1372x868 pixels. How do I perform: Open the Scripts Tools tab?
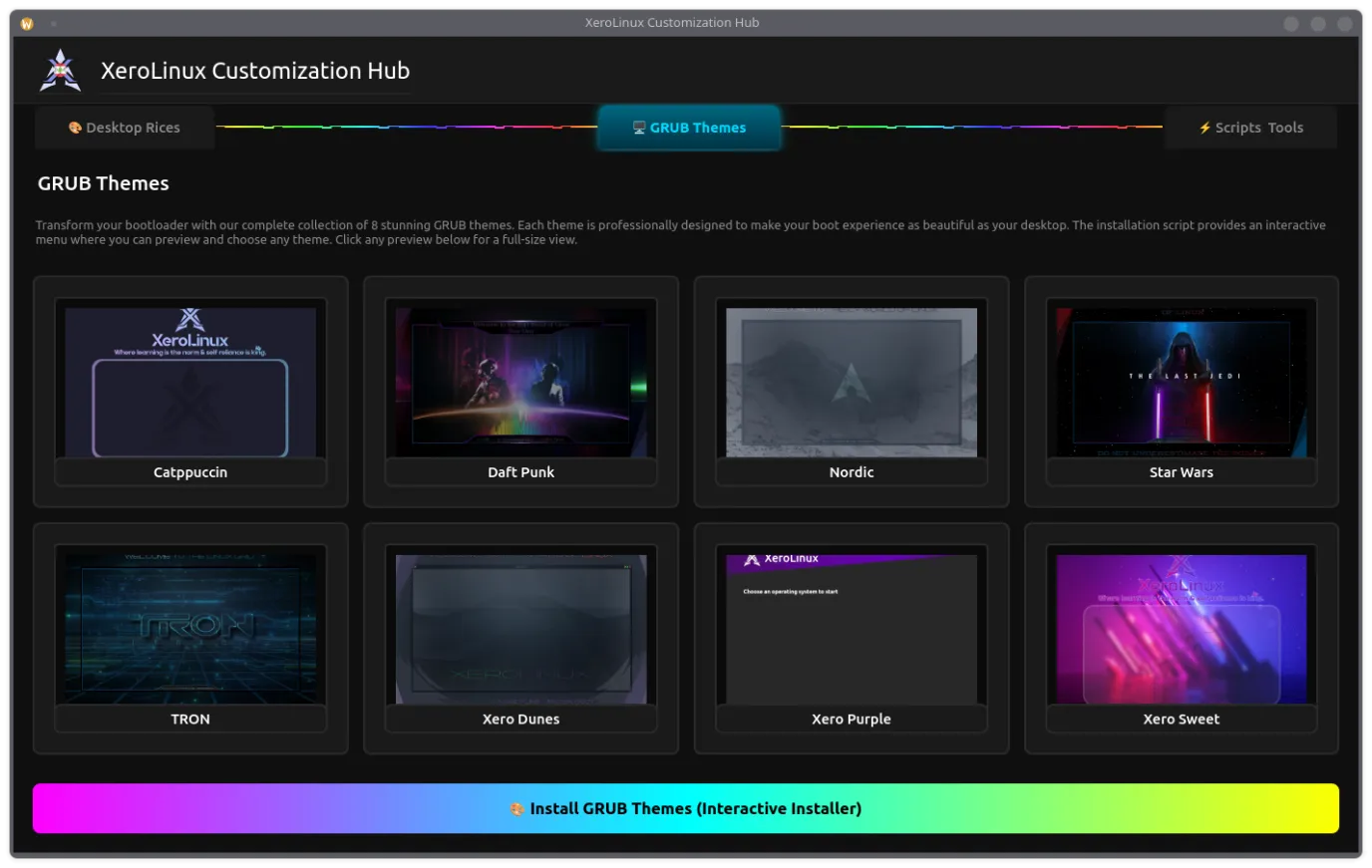click(1251, 128)
